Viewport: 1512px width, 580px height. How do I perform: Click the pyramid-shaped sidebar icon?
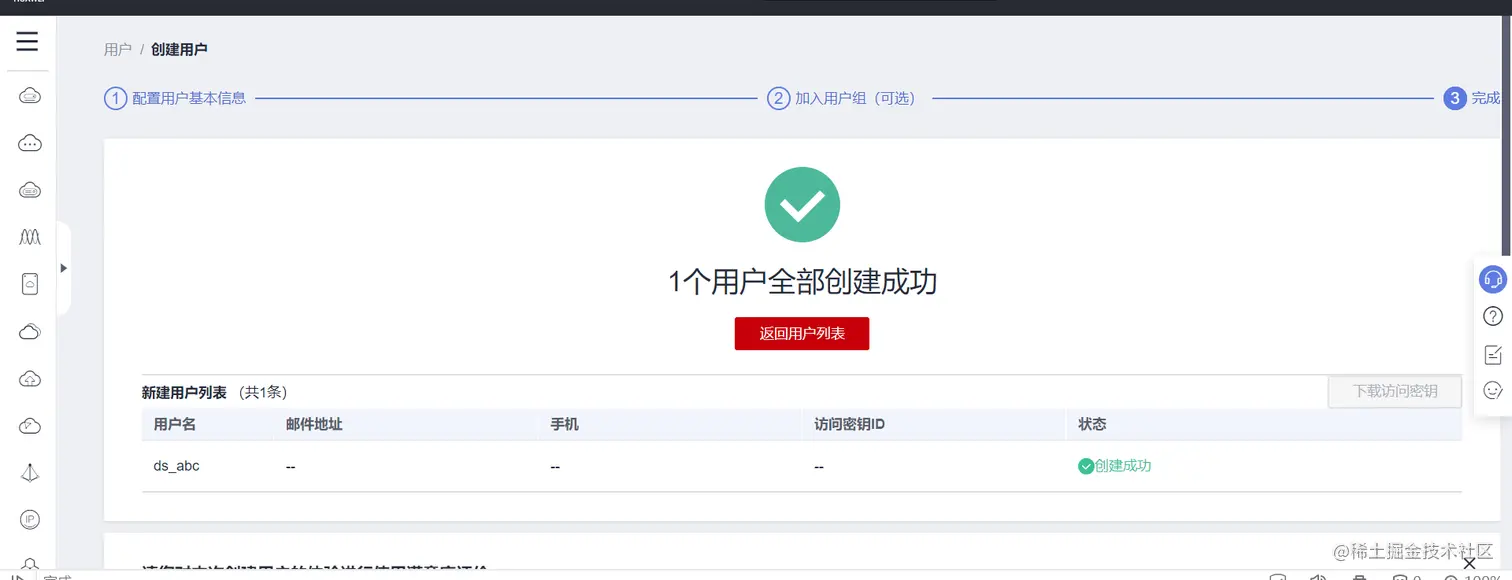(x=30, y=472)
